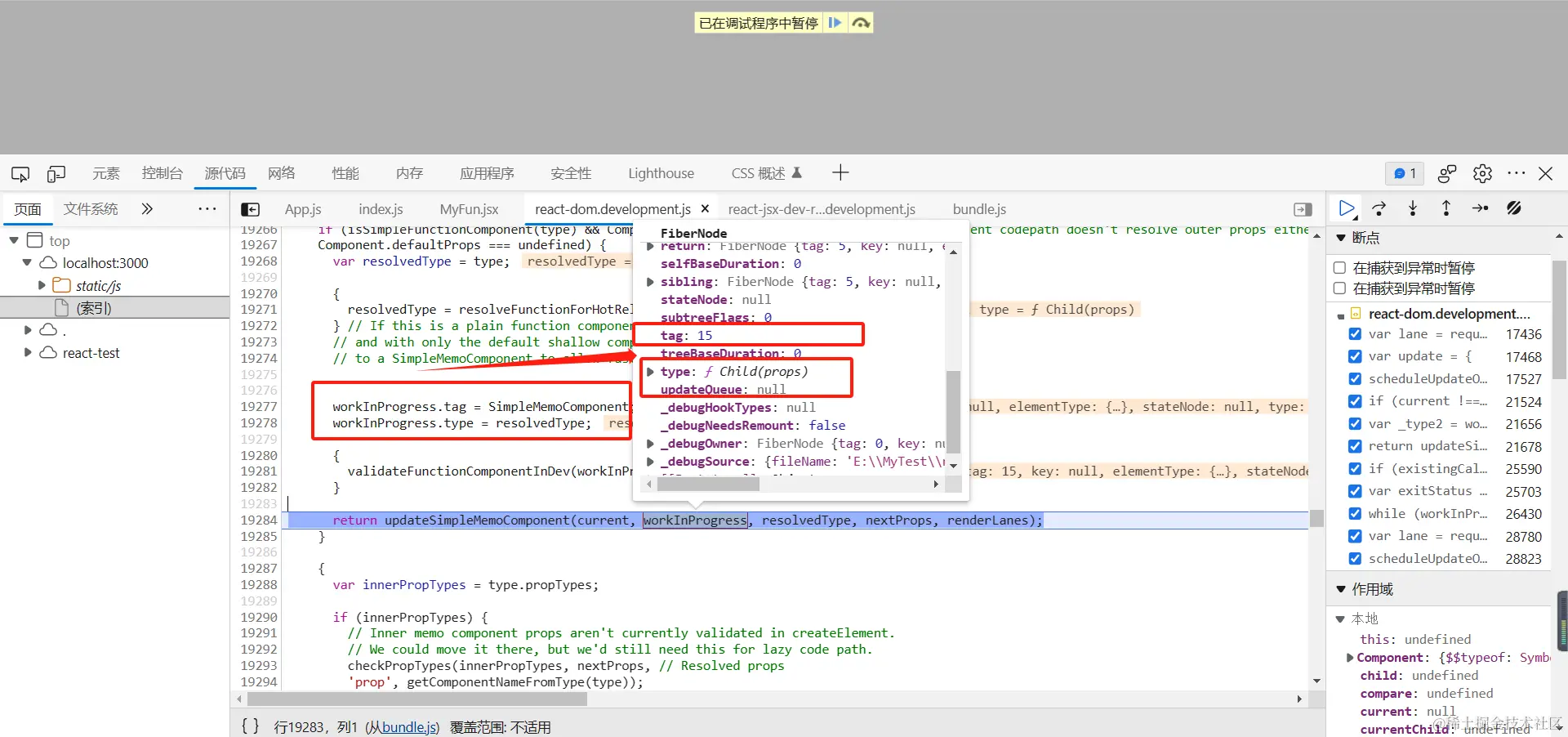Expand the static/js folder
This screenshot has height=737, width=1568.
[x=42, y=285]
